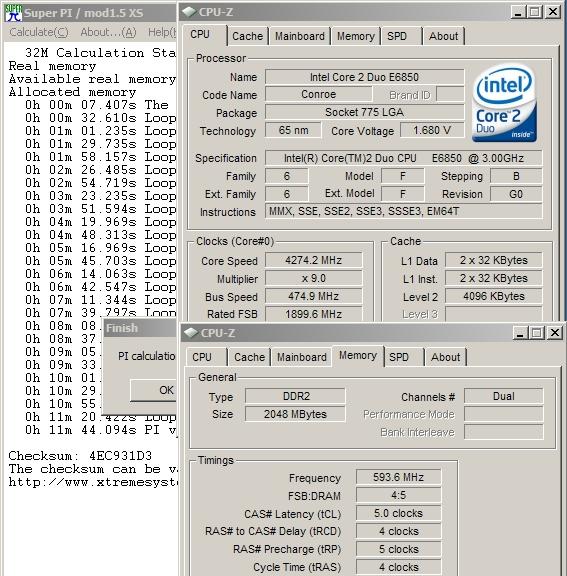567x576 pixels.
Task: Open About tab in lower CPU-Z window
Action: coord(445,357)
